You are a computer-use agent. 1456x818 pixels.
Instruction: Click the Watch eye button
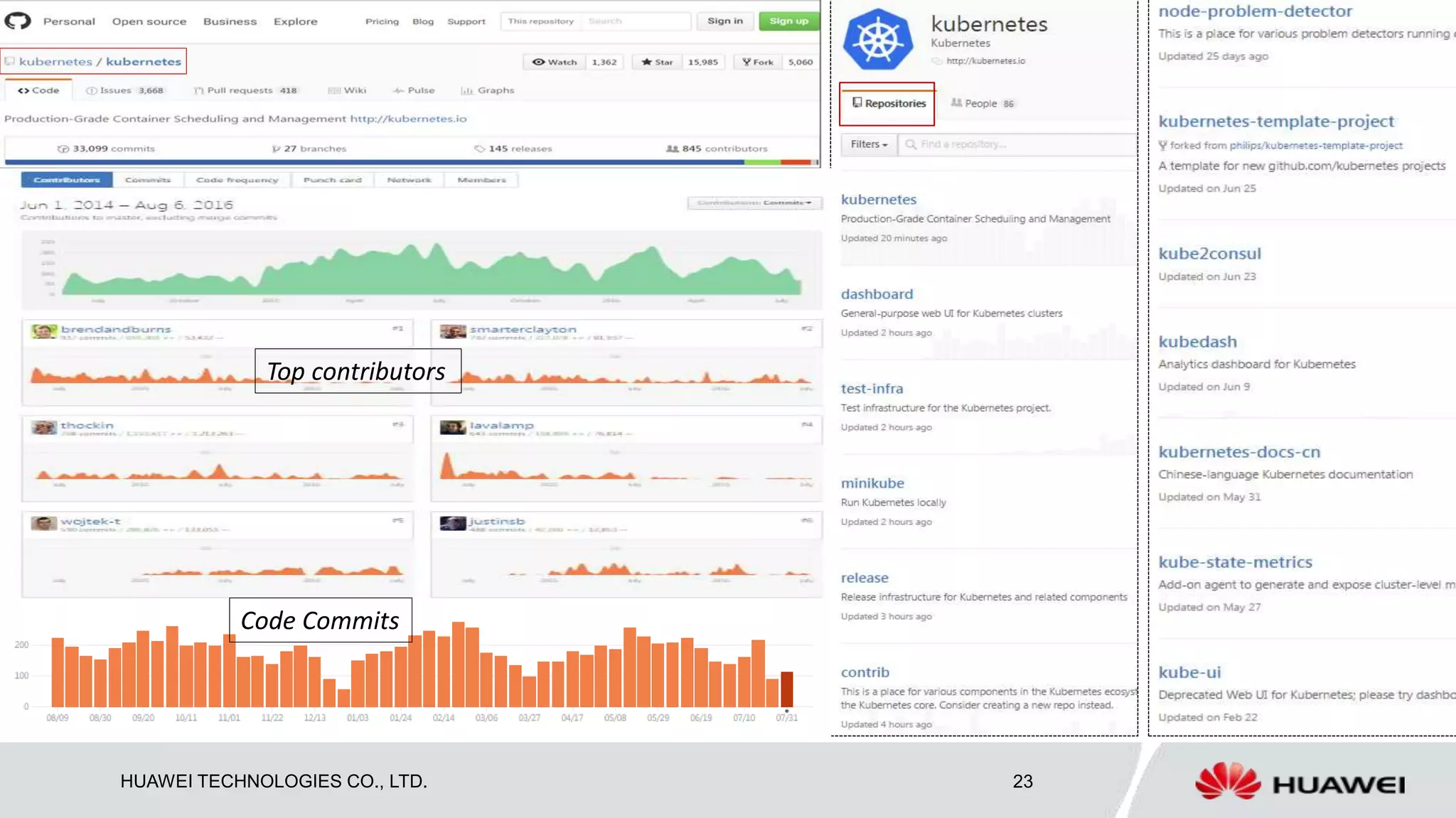555,62
